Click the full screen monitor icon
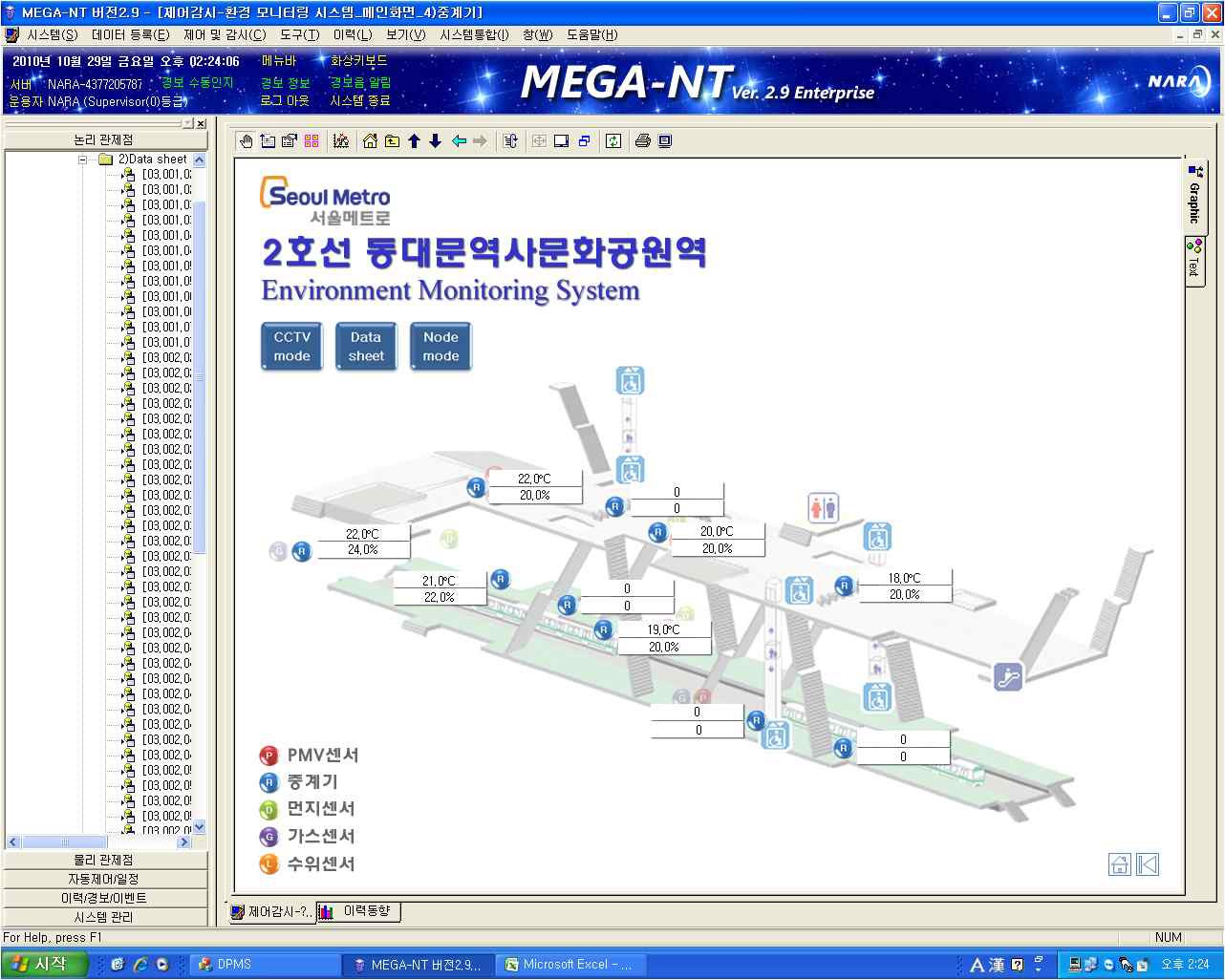Image resolution: width=1225 pixels, height=980 pixels. point(561,141)
